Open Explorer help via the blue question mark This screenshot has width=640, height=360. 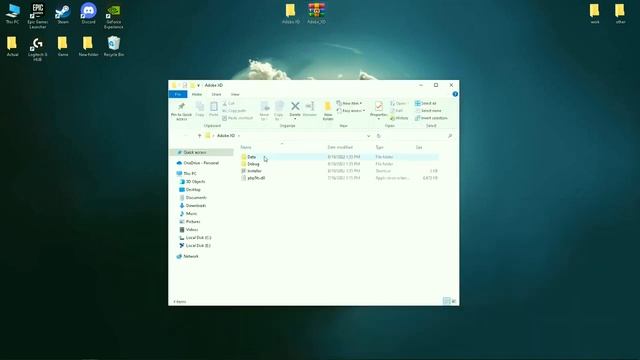coord(455,94)
